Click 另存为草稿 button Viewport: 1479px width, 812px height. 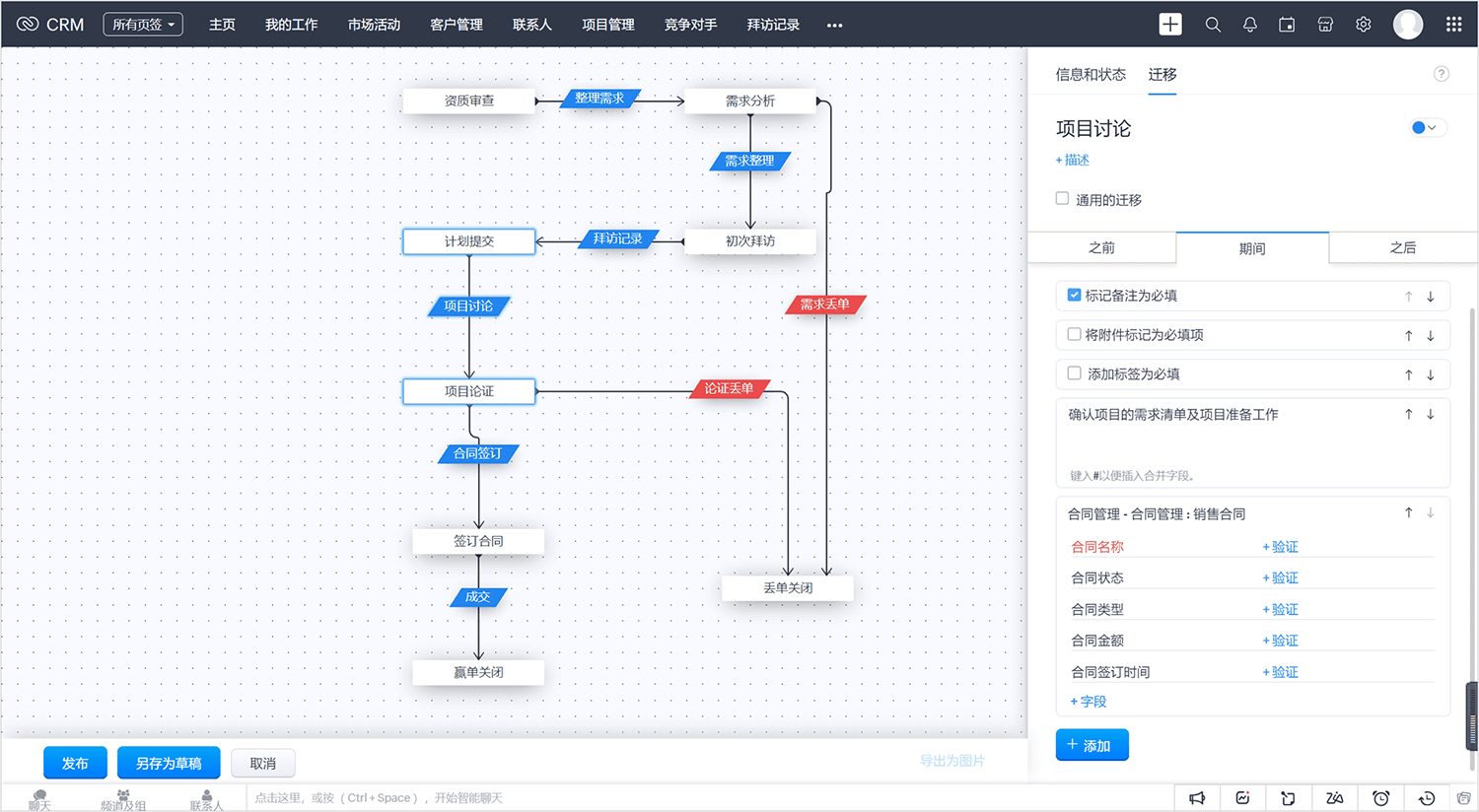pyautogui.click(x=169, y=763)
